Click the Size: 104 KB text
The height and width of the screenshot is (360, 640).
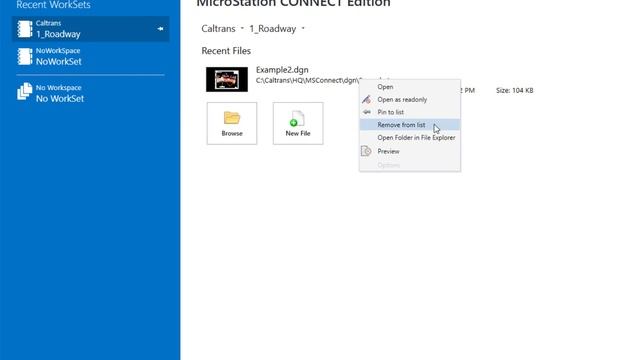pyautogui.click(x=514, y=91)
